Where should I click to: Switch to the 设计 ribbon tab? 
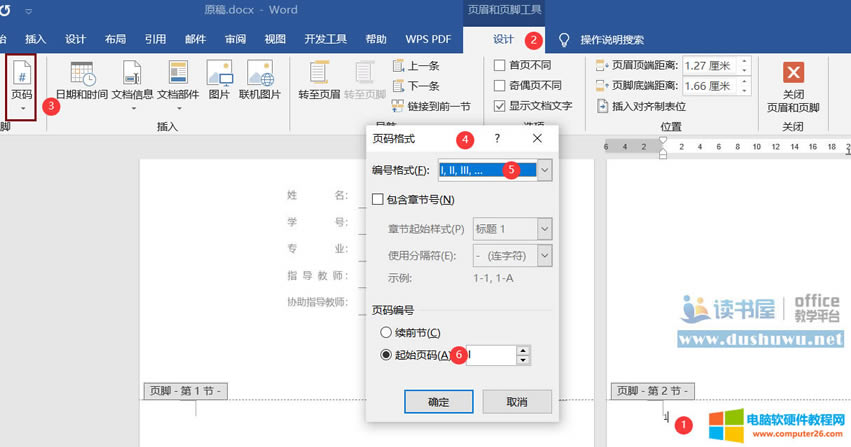tap(503, 40)
